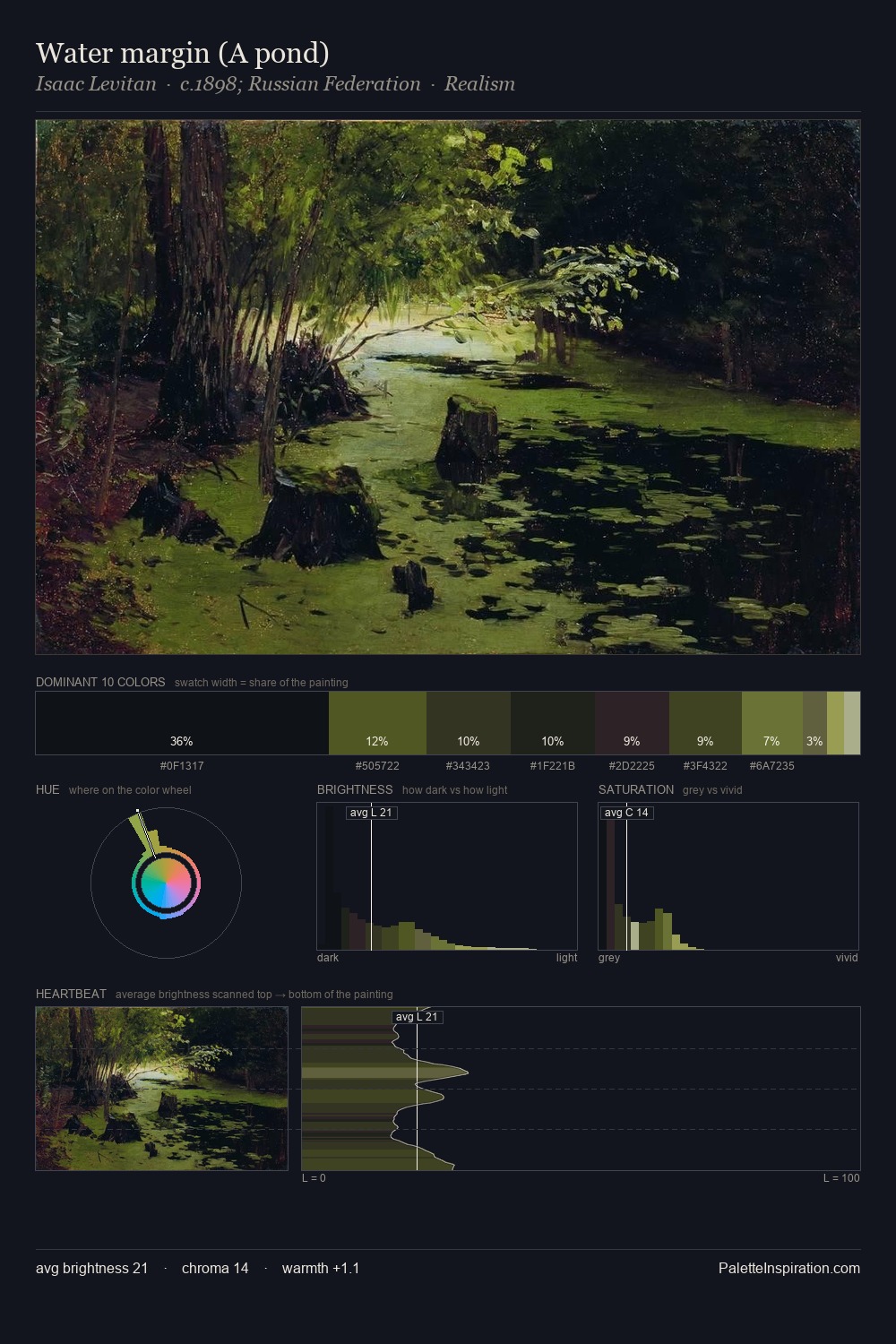Click the 'Realism' style label

coord(479,84)
